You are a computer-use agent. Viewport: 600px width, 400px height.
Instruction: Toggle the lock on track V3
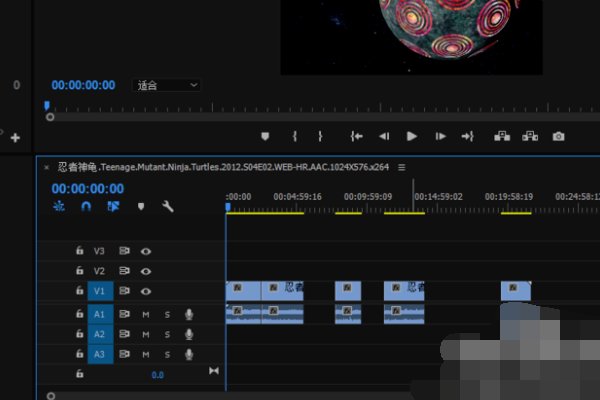(79, 252)
